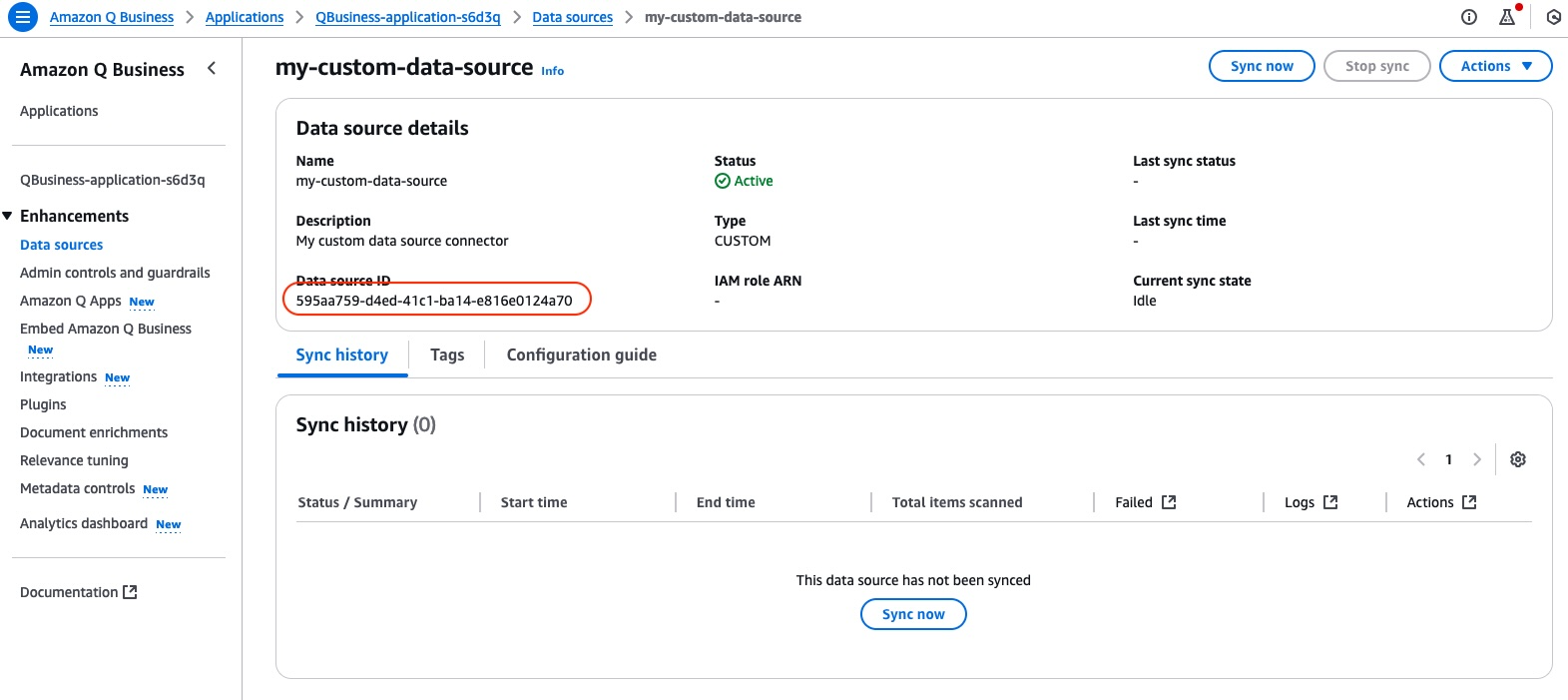The width and height of the screenshot is (1568, 700).
Task: Open Metadata controls in the sidebar
Action: pos(77,488)
